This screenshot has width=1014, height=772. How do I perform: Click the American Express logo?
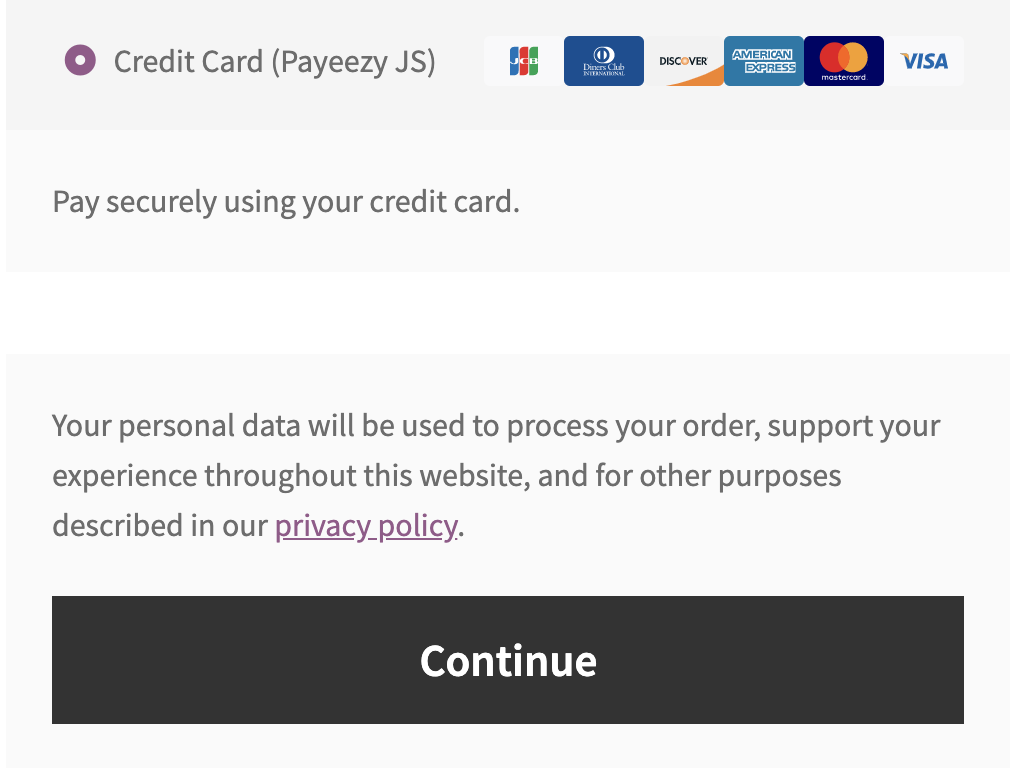[x=763, y=61]
